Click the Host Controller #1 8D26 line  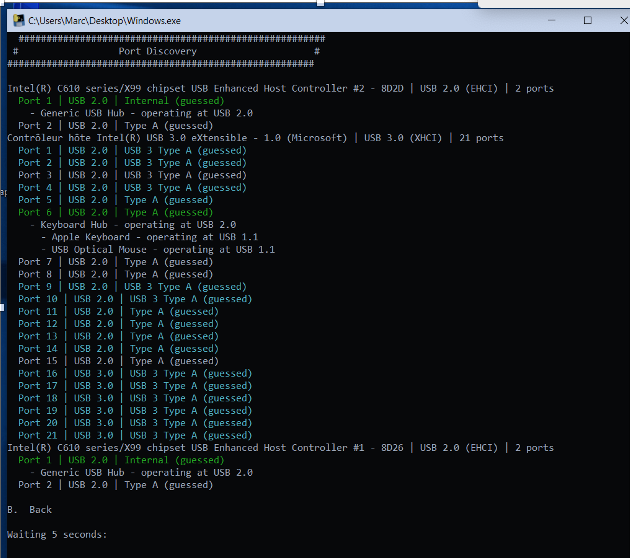tap(280, 448)
